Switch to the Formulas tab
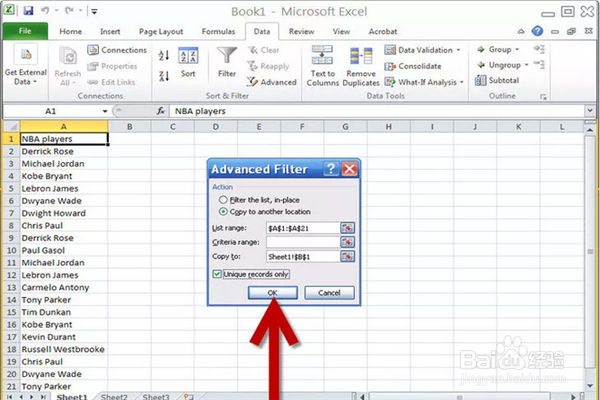 click(218, 31)
